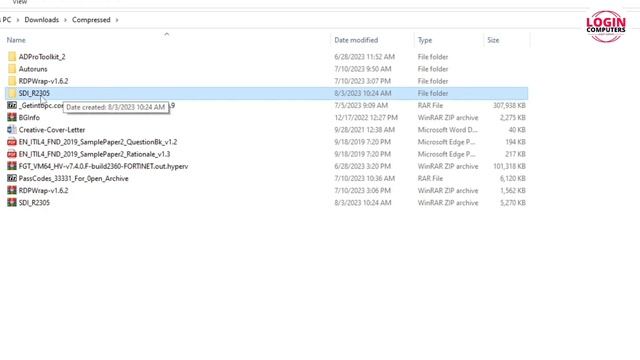This screenshot has width=640, height=360.
Task: Click the 194 KB size cell
Action: pos(515,142)
